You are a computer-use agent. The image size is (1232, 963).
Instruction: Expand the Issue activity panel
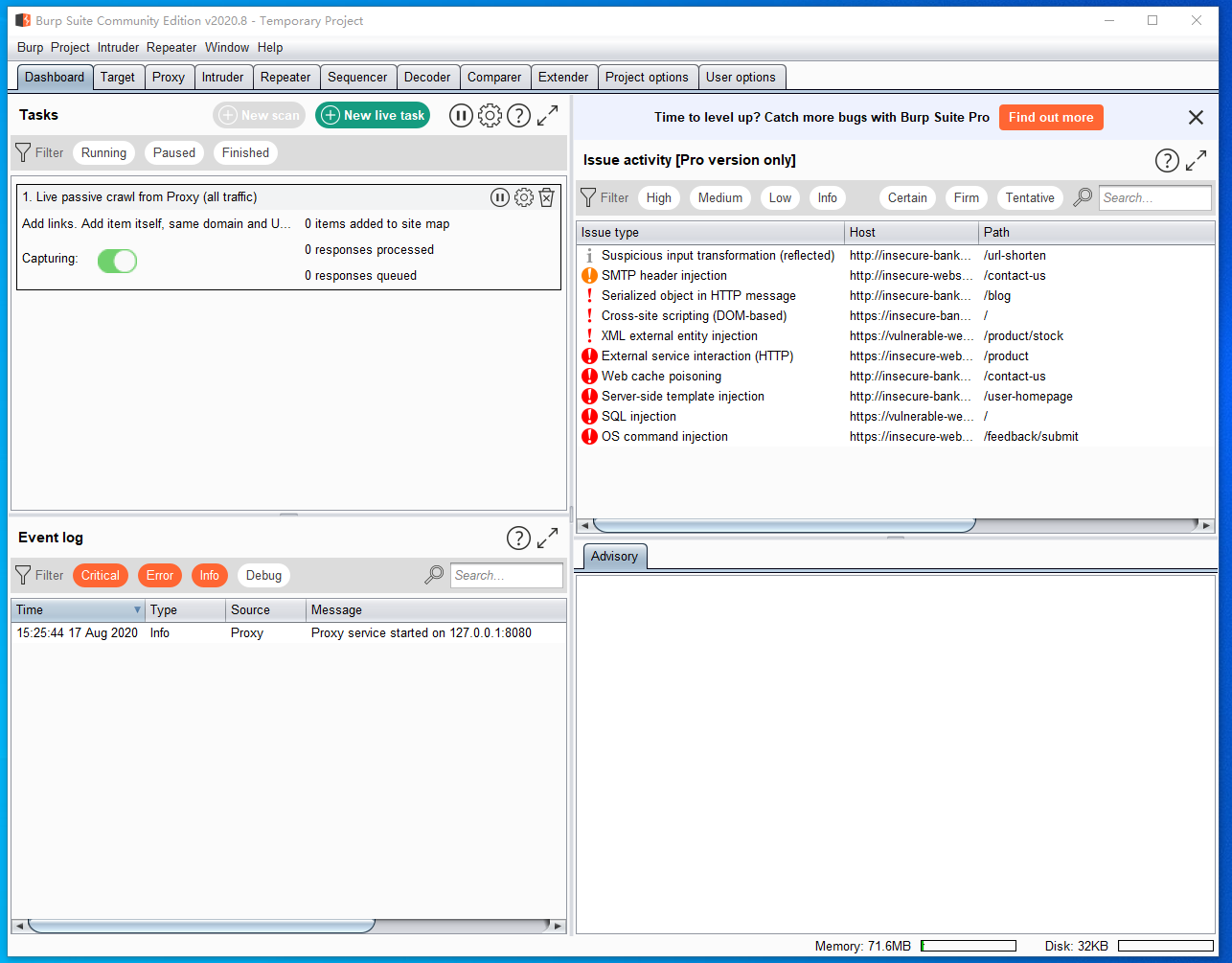tap(1196, 161)
